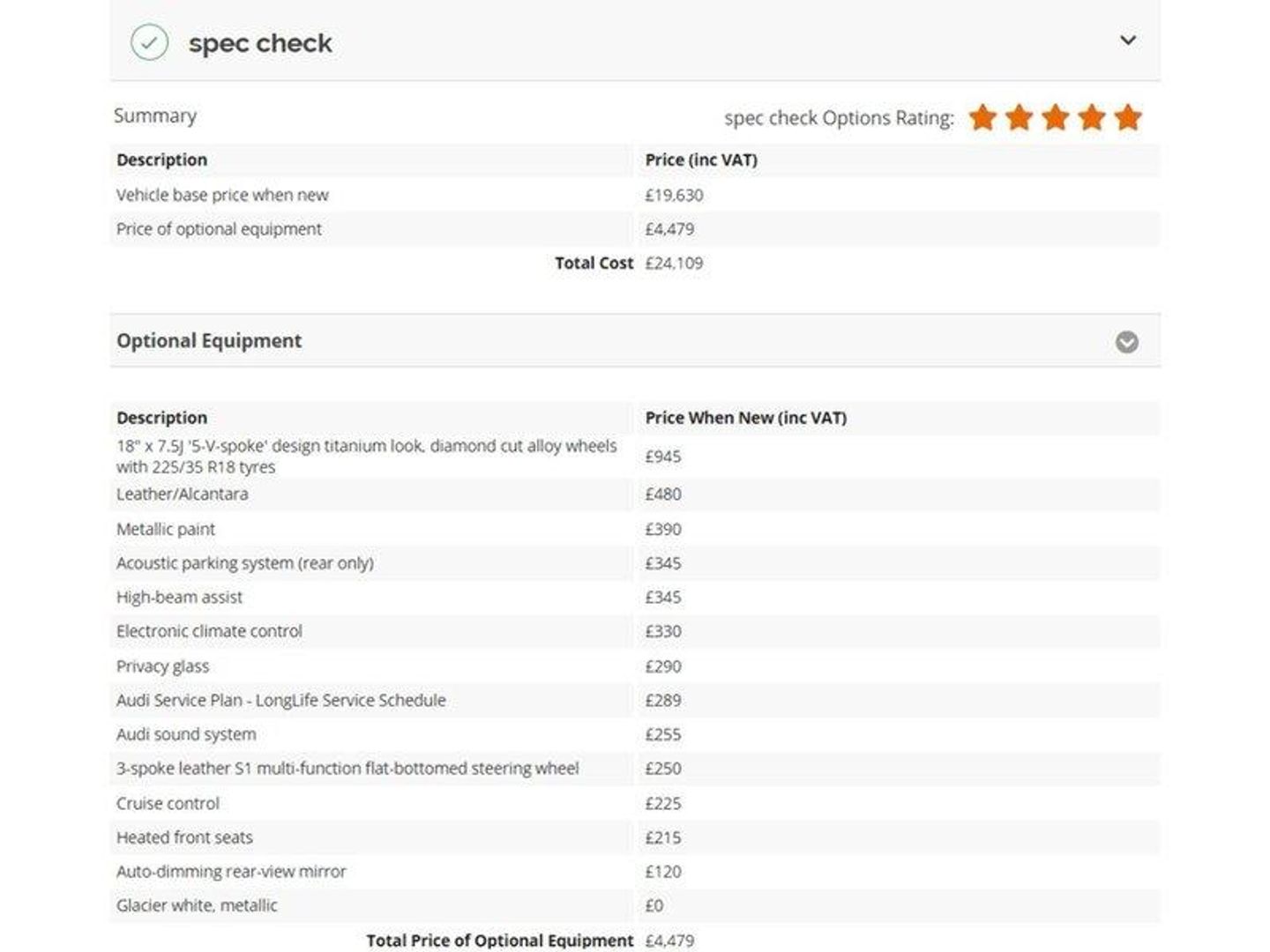Click the Optional Equipment header bar
Viewport: 1270px width, 952px height.
[635, 341]
